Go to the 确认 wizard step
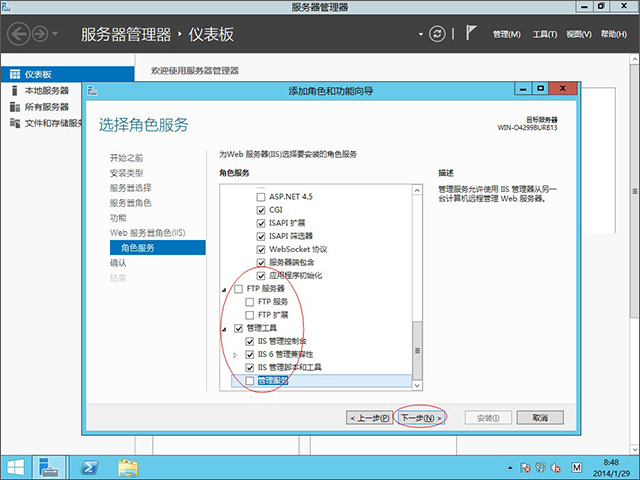This screenshot has height=480, width=640. [118, 263]
